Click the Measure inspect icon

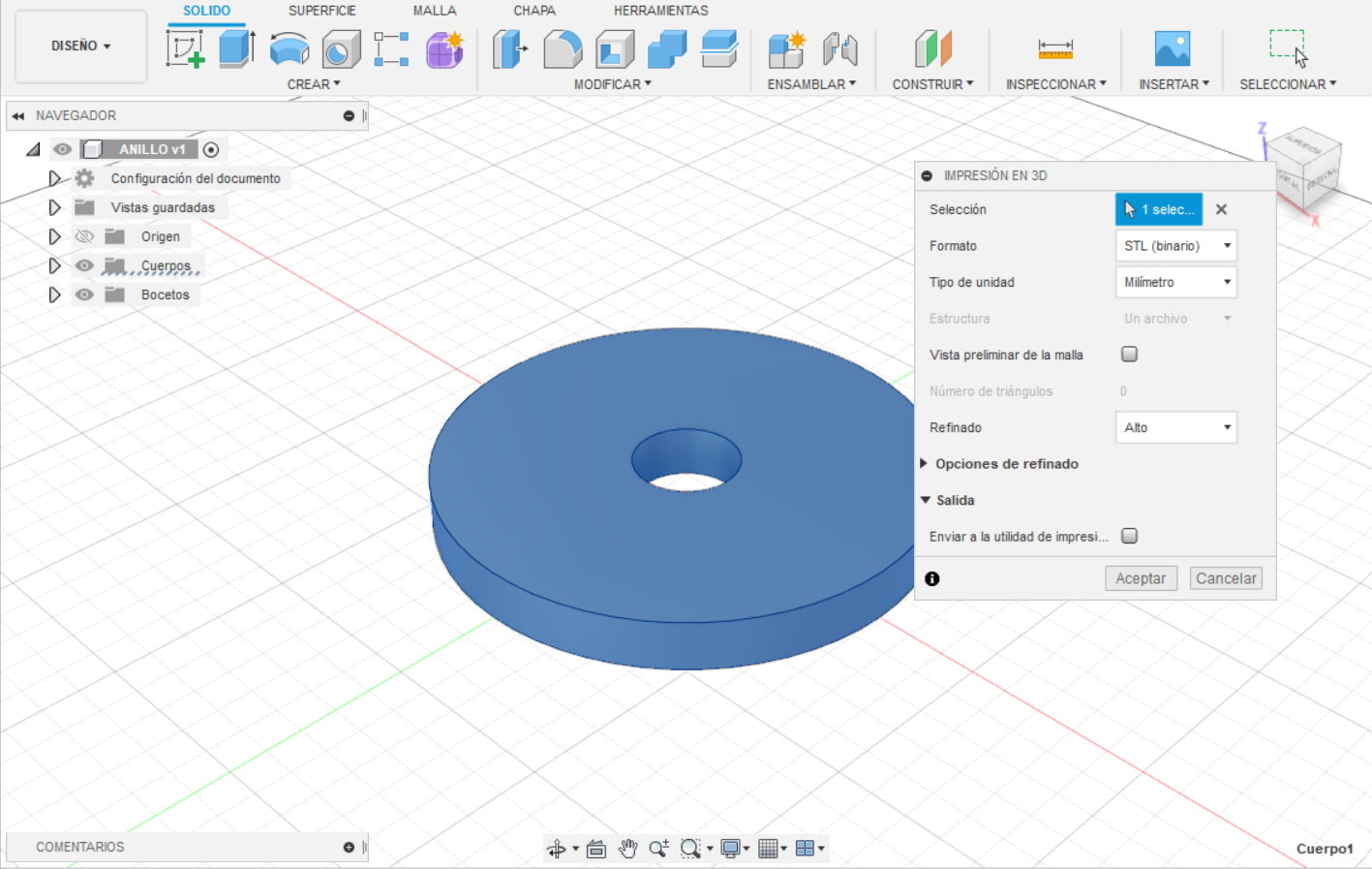pyautogui.click(x=1055, y=48)
